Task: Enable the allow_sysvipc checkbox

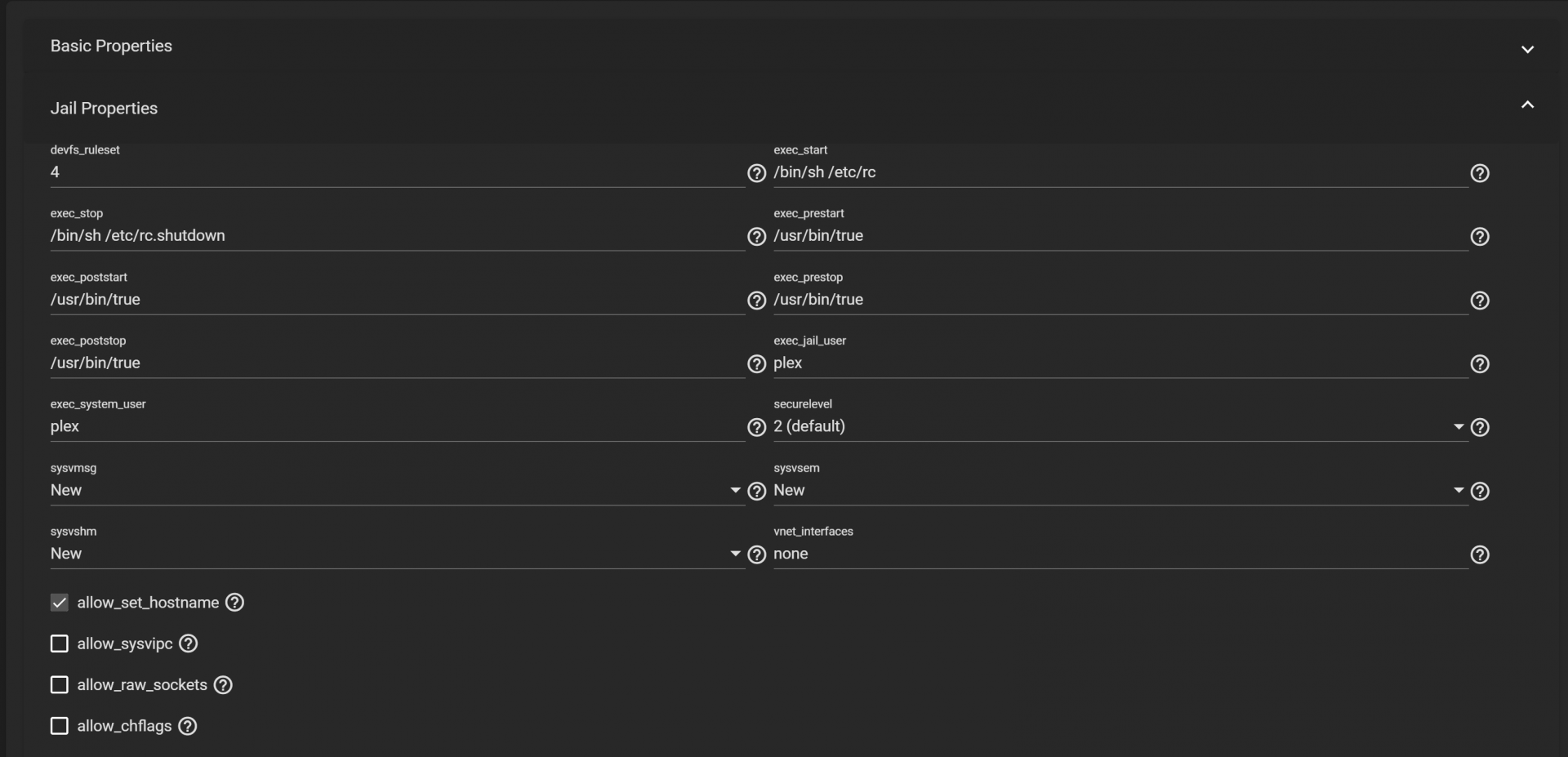Action: 60,643
